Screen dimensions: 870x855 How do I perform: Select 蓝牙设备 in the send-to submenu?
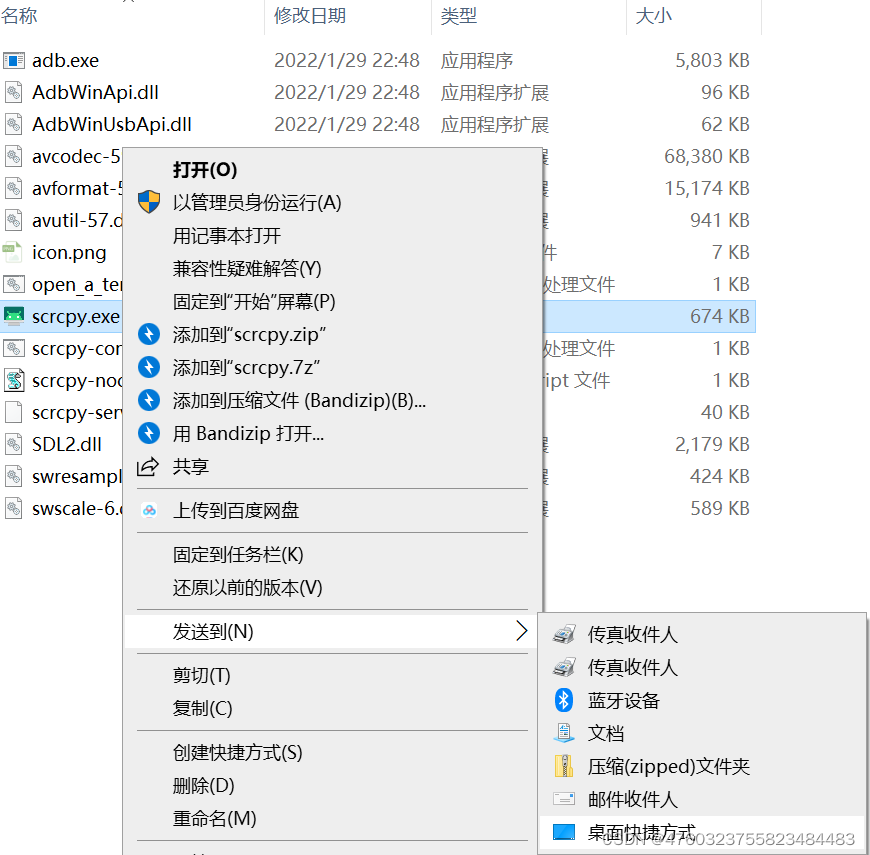click(624, 701)
